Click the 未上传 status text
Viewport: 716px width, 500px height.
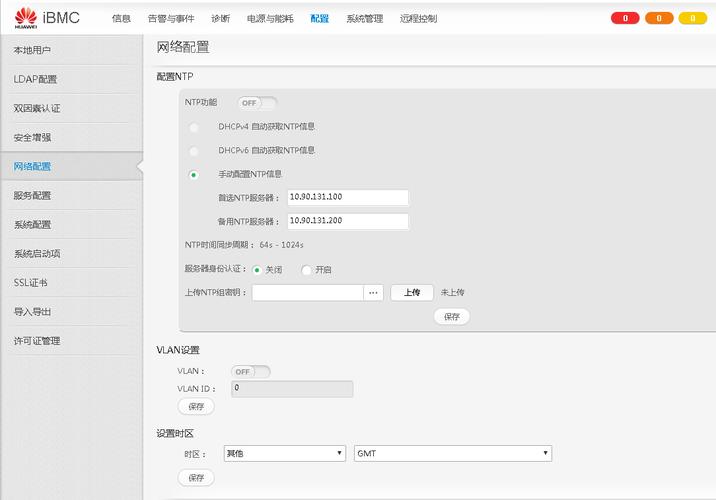(x=452, y=293)
